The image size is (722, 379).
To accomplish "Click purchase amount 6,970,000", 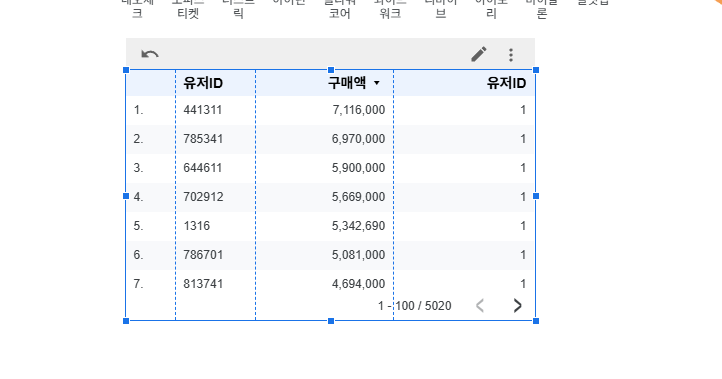I will (x=358, y=139).
